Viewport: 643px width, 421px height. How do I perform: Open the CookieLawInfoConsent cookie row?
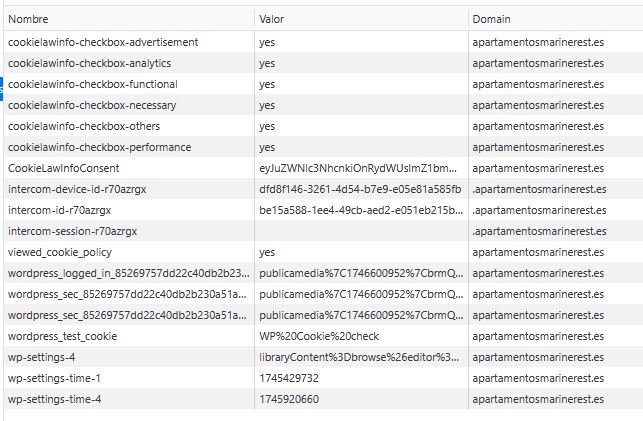(x=323, y=168)
